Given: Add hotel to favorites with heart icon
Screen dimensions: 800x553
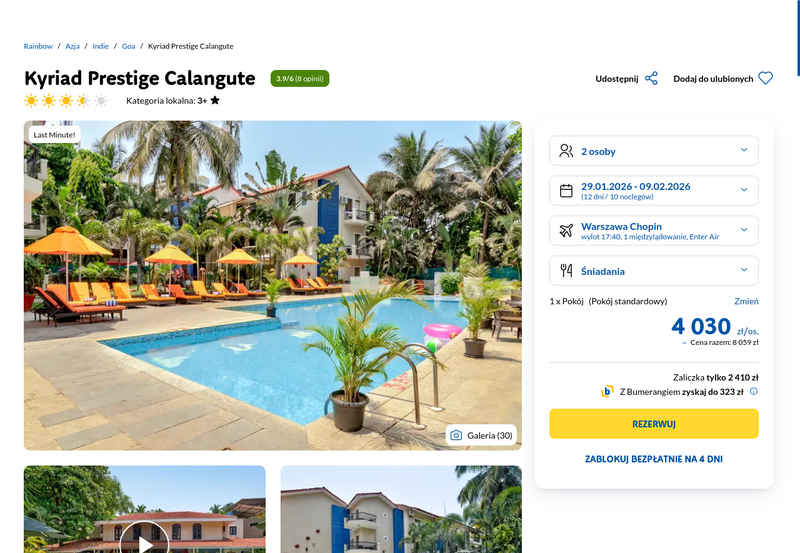Looking at the screenshot, I should pos(765,79).
